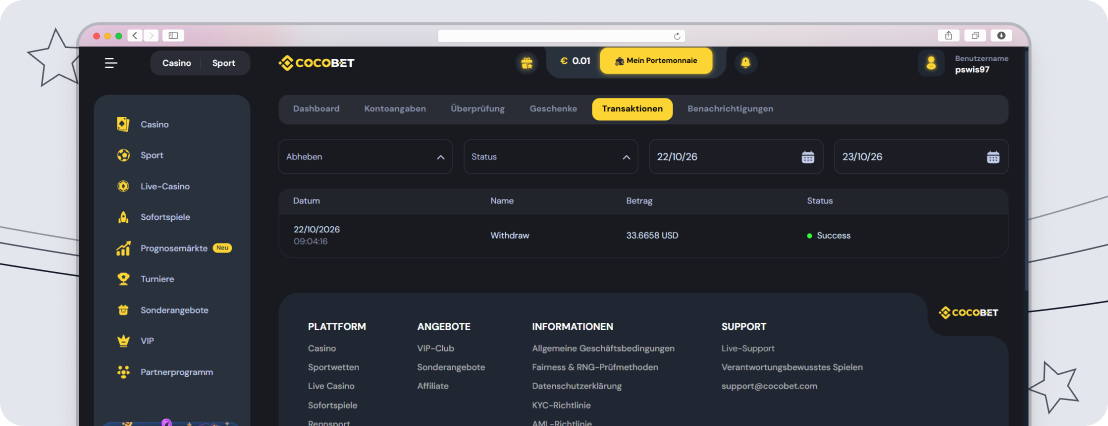Viewport: 1108px width, 426px height.
Task: Click the gift box icon in header
Action: 526,63
